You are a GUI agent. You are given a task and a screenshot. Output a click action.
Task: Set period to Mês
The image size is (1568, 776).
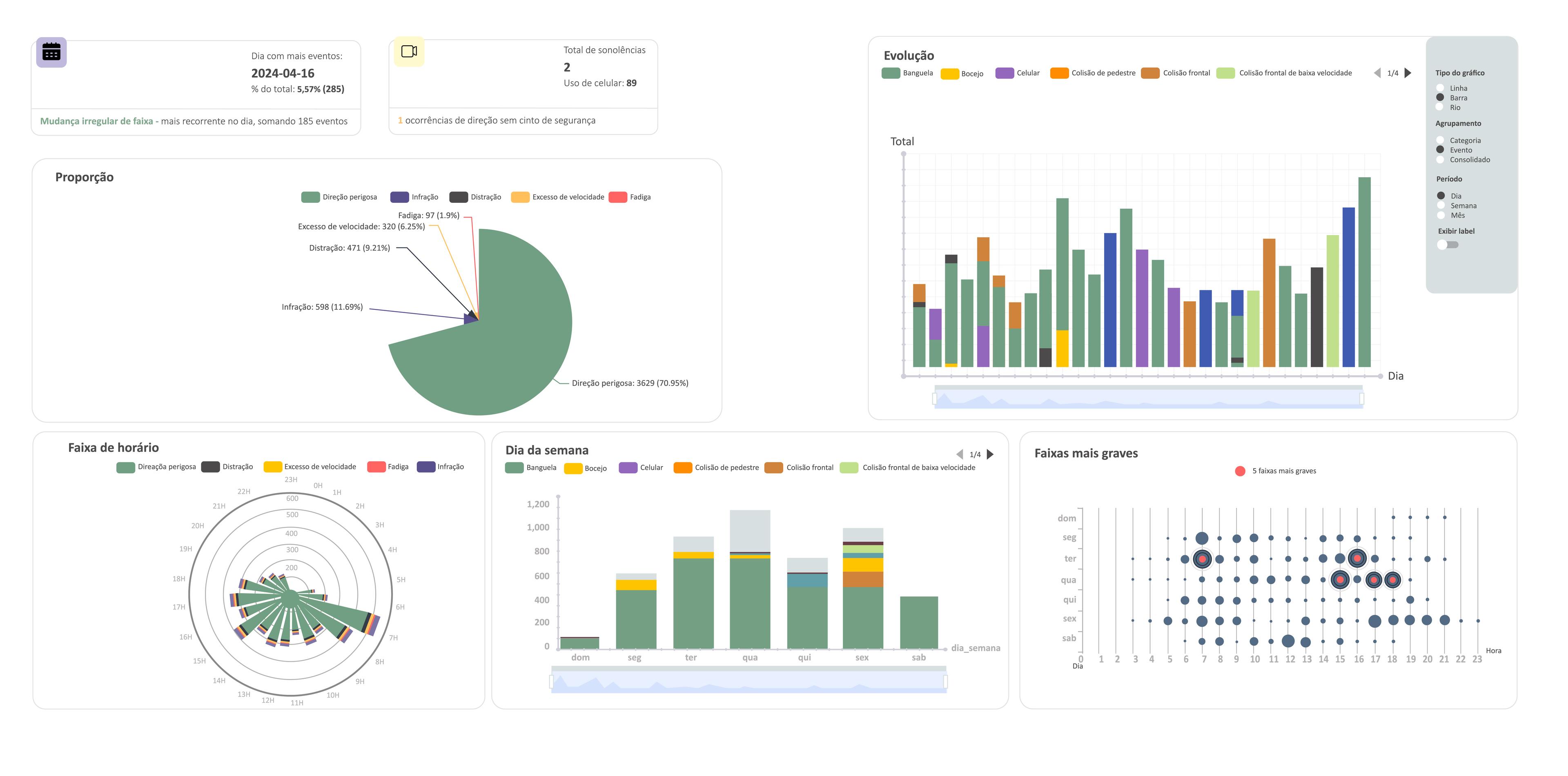[1441, 216]
